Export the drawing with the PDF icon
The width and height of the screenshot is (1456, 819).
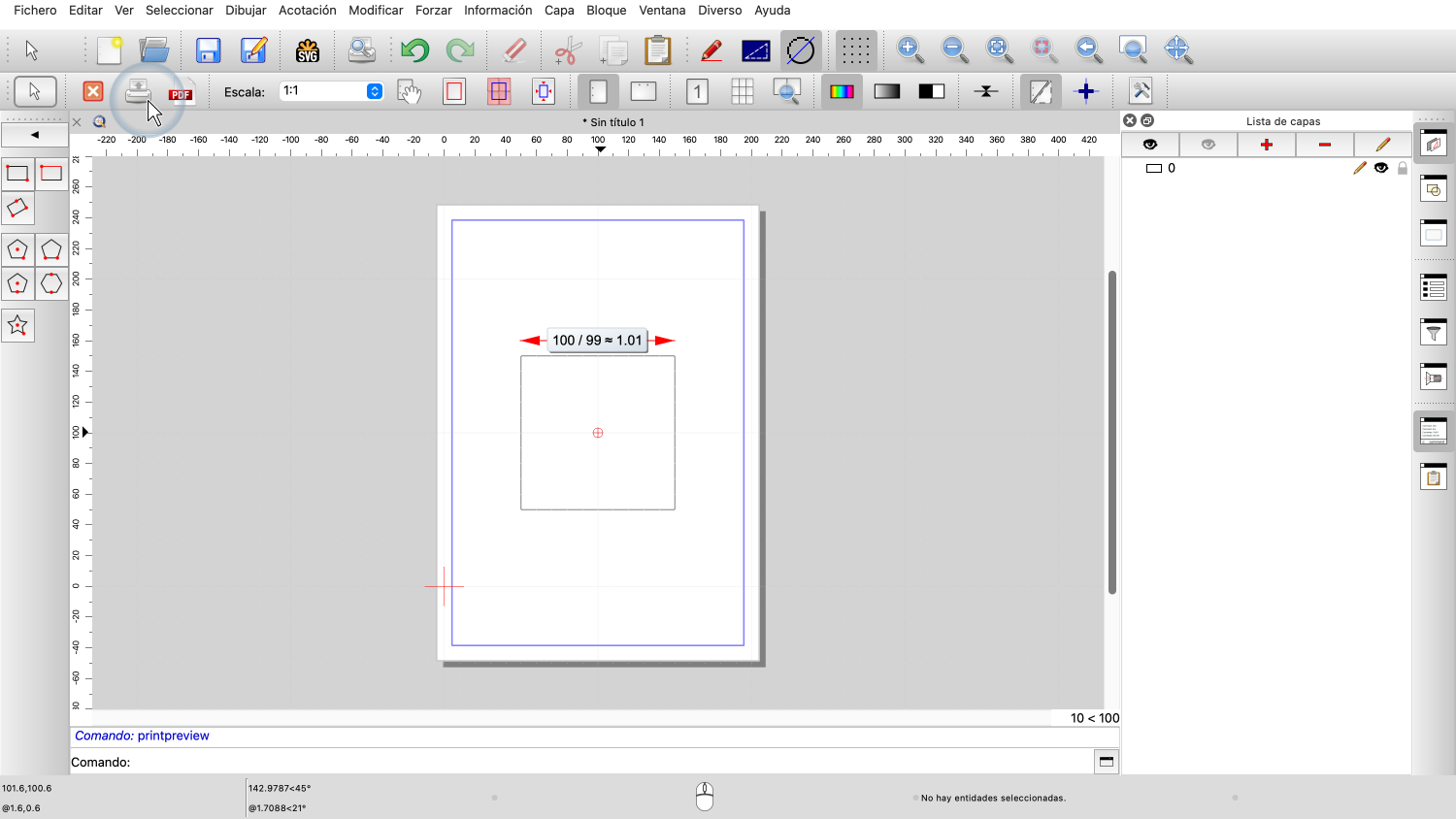[181, 93]
